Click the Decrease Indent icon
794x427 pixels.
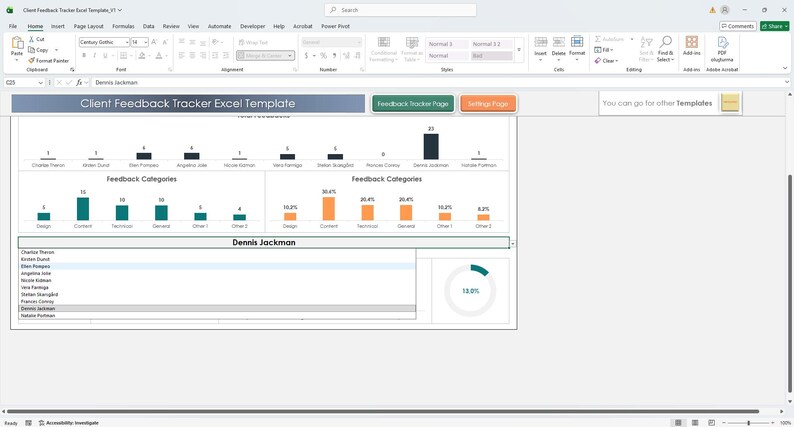pyautogui.click(x=215, y=55)
